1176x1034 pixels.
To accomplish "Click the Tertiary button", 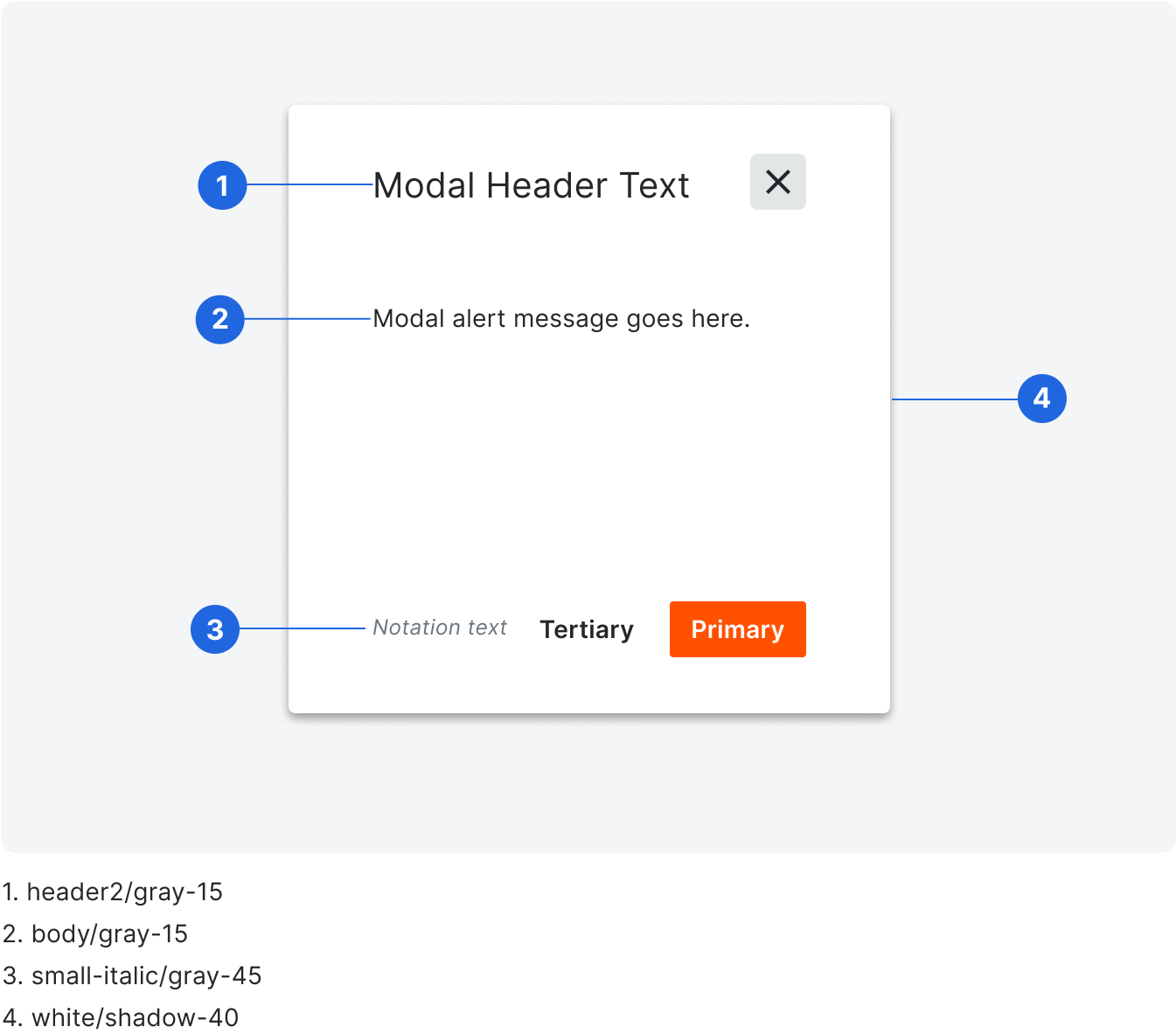I will [587, 629].
